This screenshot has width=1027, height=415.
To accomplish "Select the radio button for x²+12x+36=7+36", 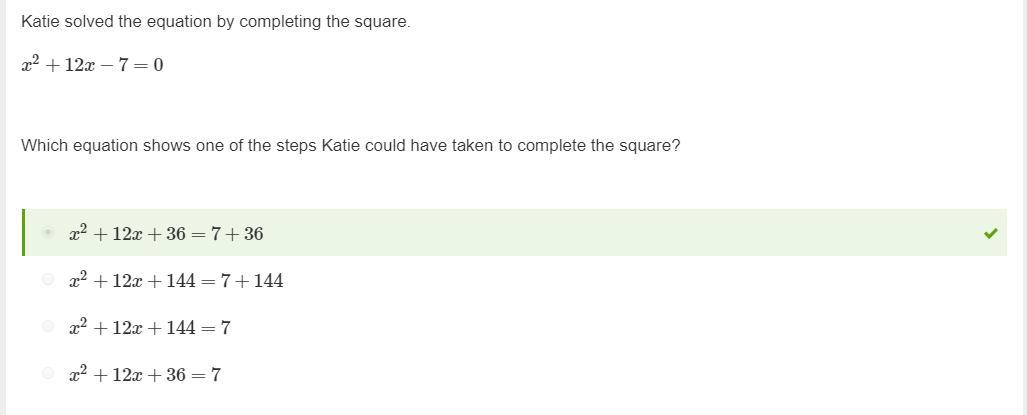I will 48,233.
